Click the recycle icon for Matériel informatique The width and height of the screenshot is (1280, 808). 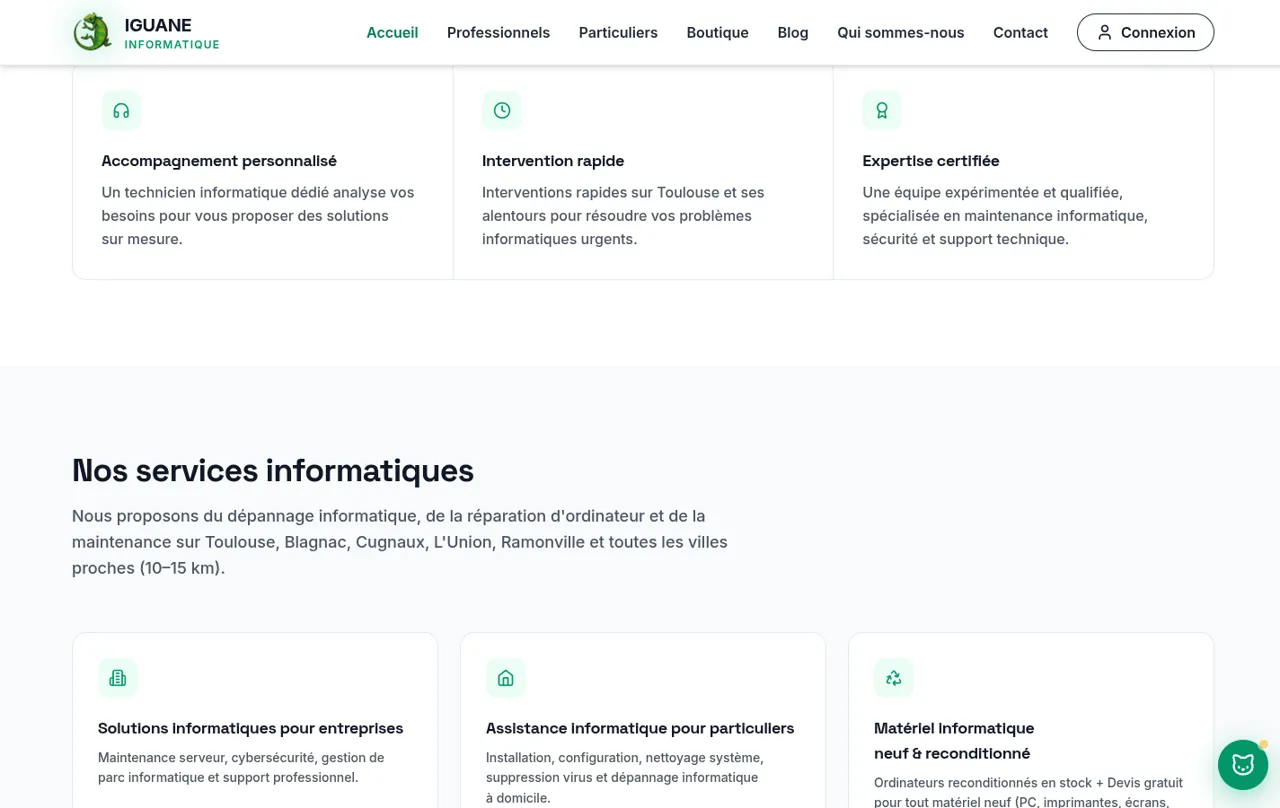pos(894,678)
